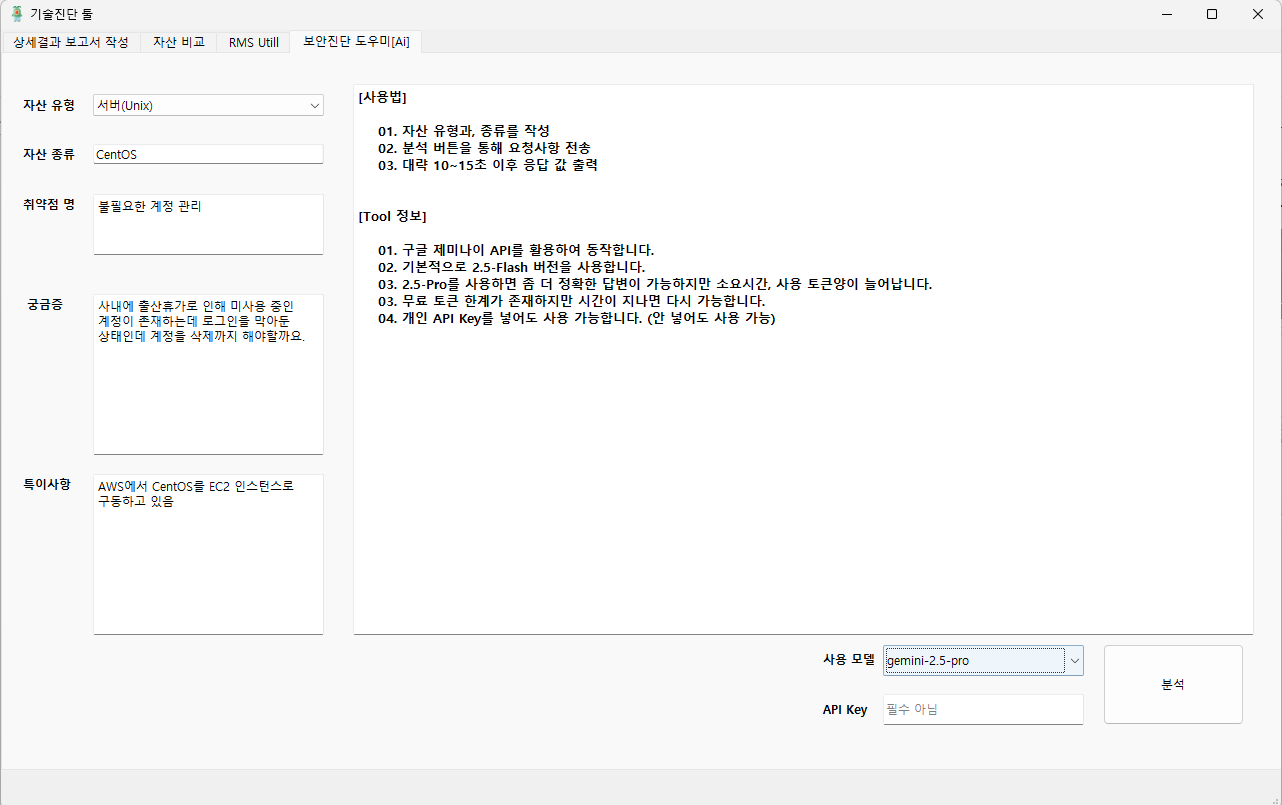The height and width of the screenshot is (805, 1282).
Task: Click inside the 궁금증 text area
Action: point(208,373)
